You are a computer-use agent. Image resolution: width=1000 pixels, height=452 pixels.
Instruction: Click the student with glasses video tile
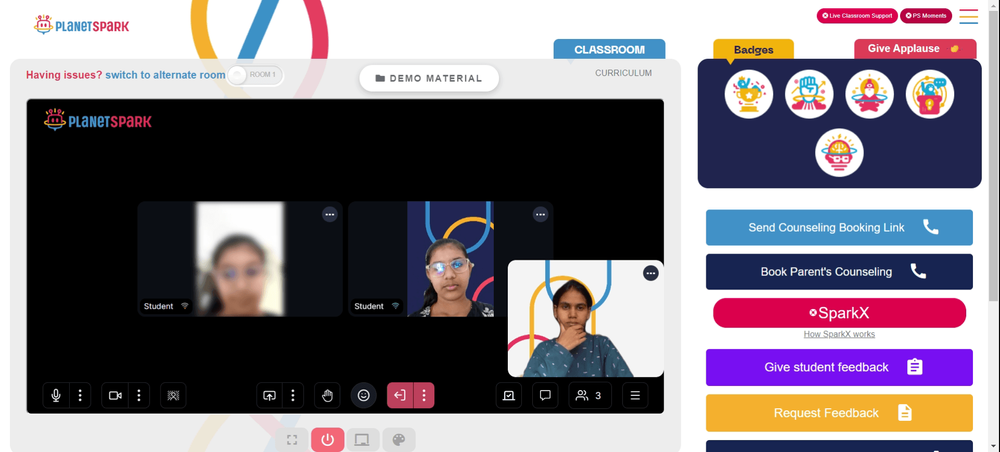450,258
